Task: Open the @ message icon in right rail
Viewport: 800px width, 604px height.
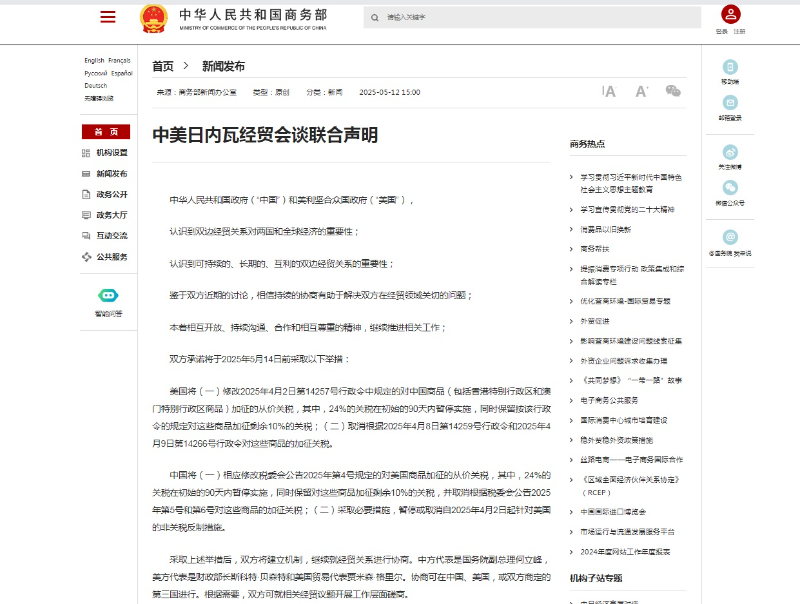Action: 730,237
